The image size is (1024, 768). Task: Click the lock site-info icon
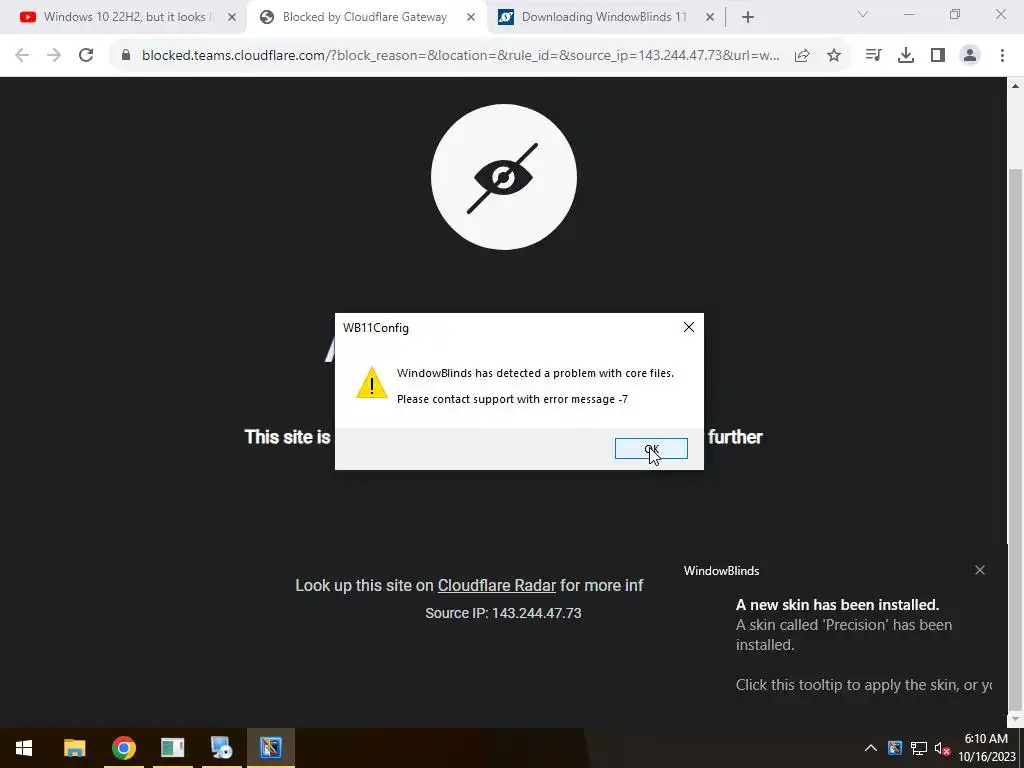point(126,56)
